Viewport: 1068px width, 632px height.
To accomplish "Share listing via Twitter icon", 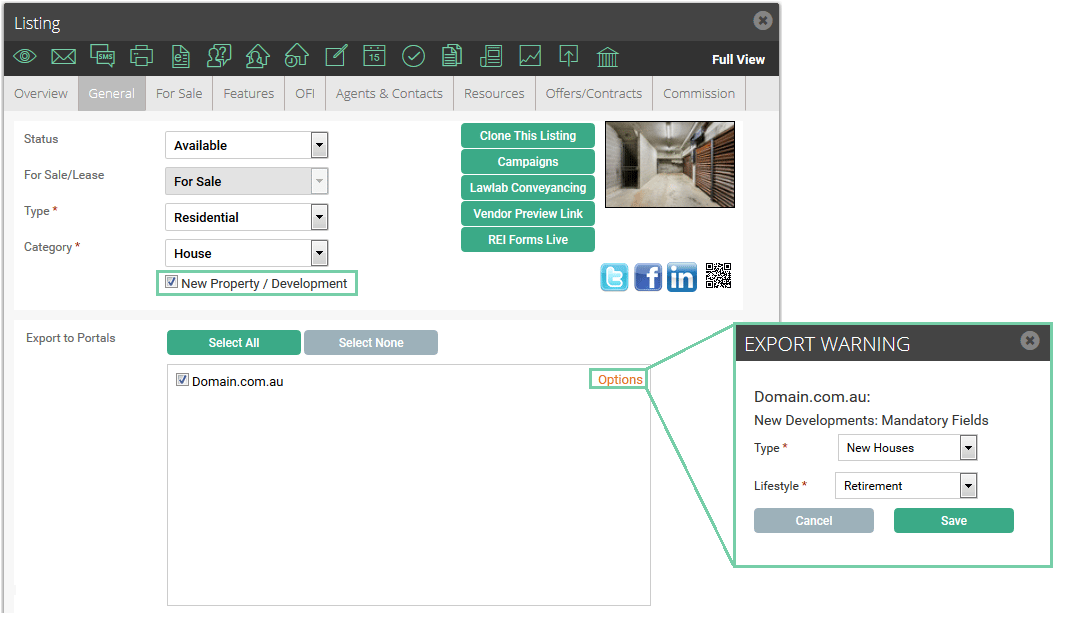I will tap(614, 277).
